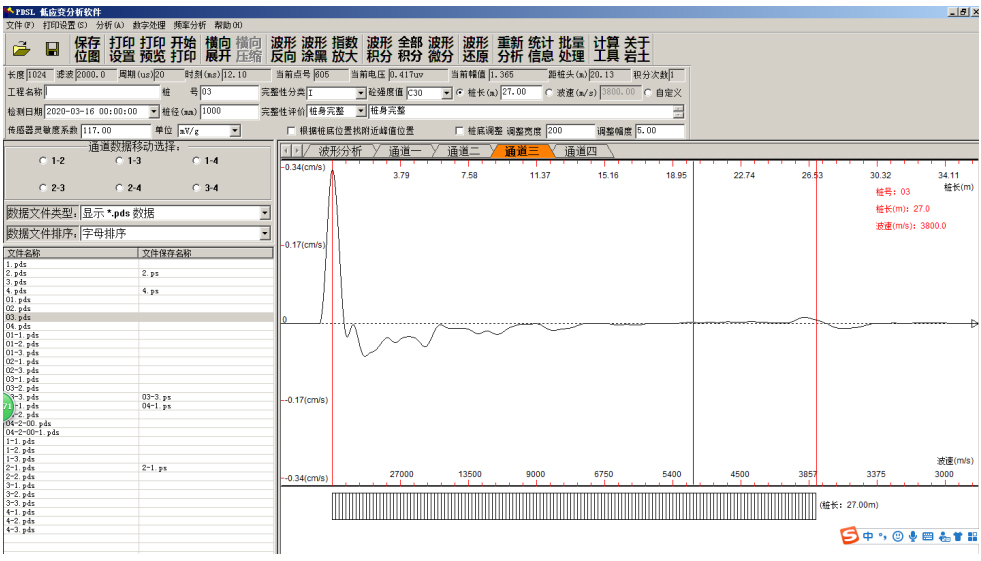Image resolution: width=981 pixels, height=561 pixels.
Task: Click the 调整宽度 field showing 200
Action: (570, 131)
